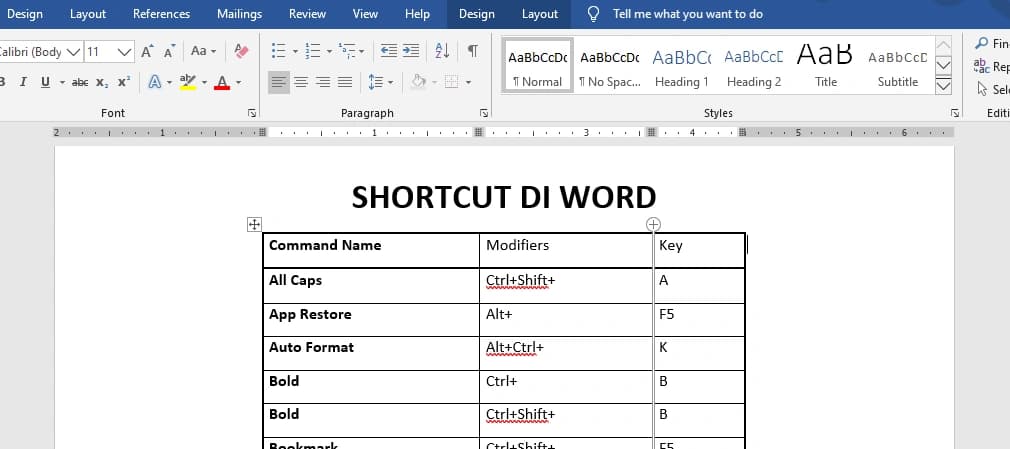Open line spacing dropdown
Viewport: 1010px width, 449px height.
pos(381,82)
